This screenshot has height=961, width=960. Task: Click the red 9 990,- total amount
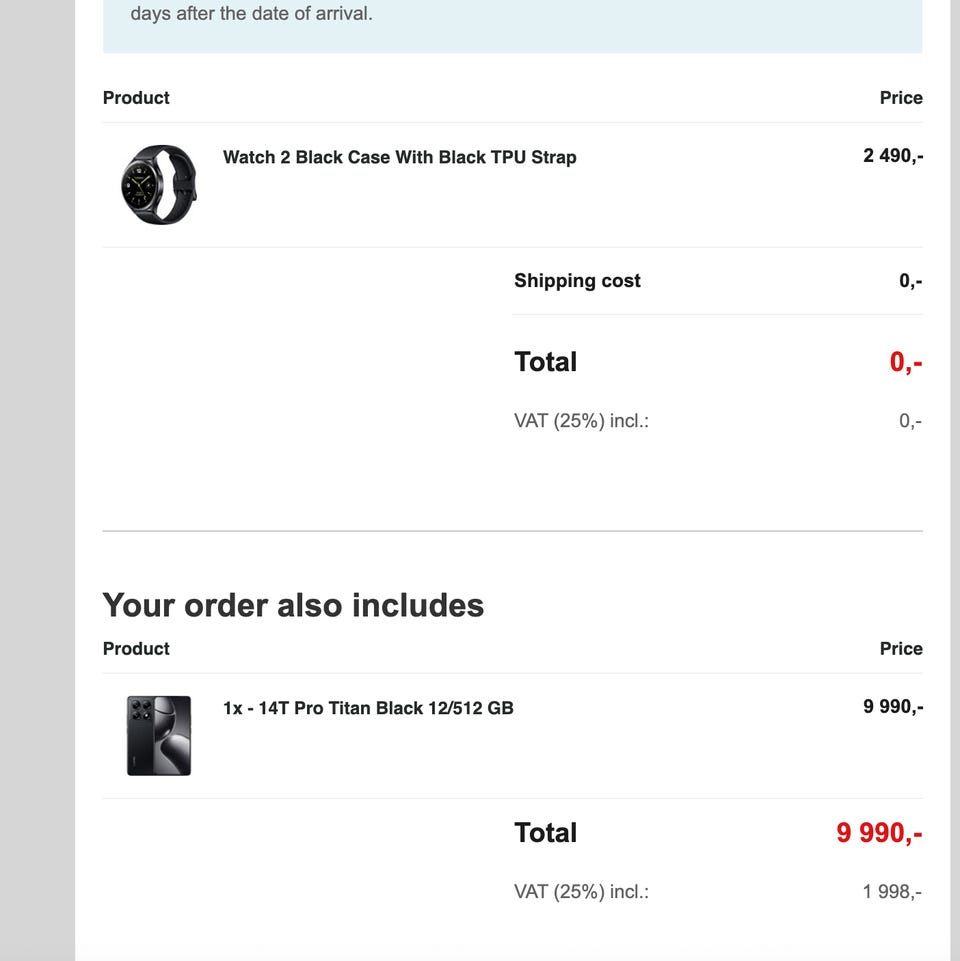pos(879,833)
